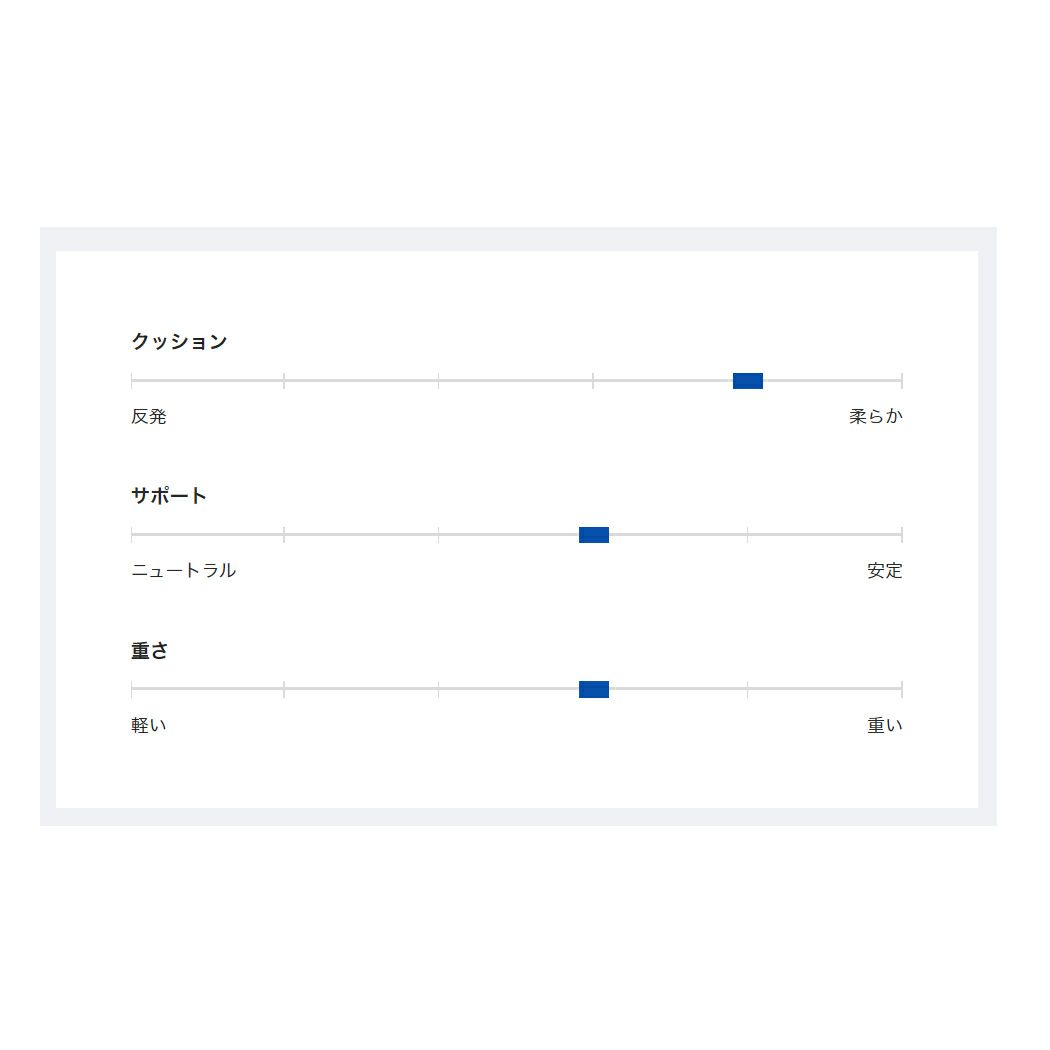Click the クッション slider blue handle
This screenshot has width=1050, height=1050.
(x=748, y=381)
